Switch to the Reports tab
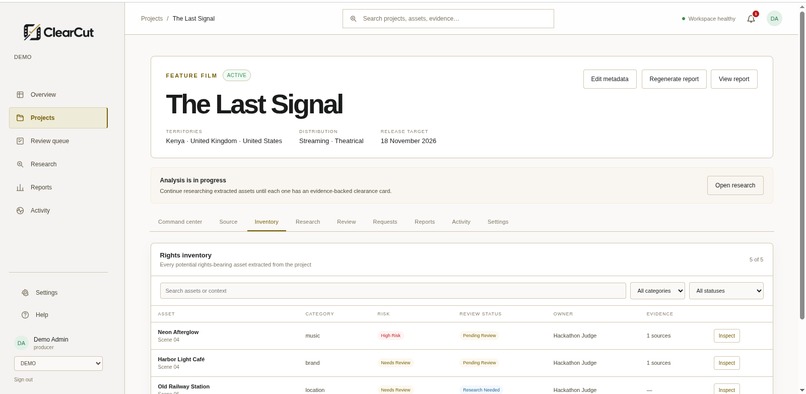 tap(425, 222)
